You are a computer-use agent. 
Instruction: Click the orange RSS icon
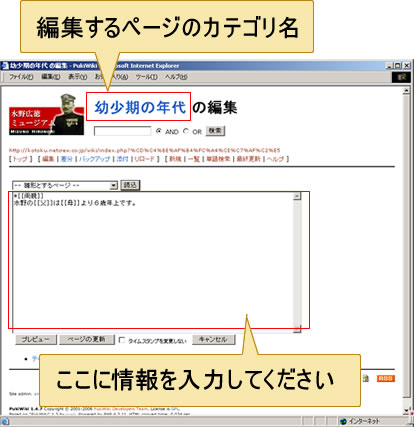(x=386, y=379)
